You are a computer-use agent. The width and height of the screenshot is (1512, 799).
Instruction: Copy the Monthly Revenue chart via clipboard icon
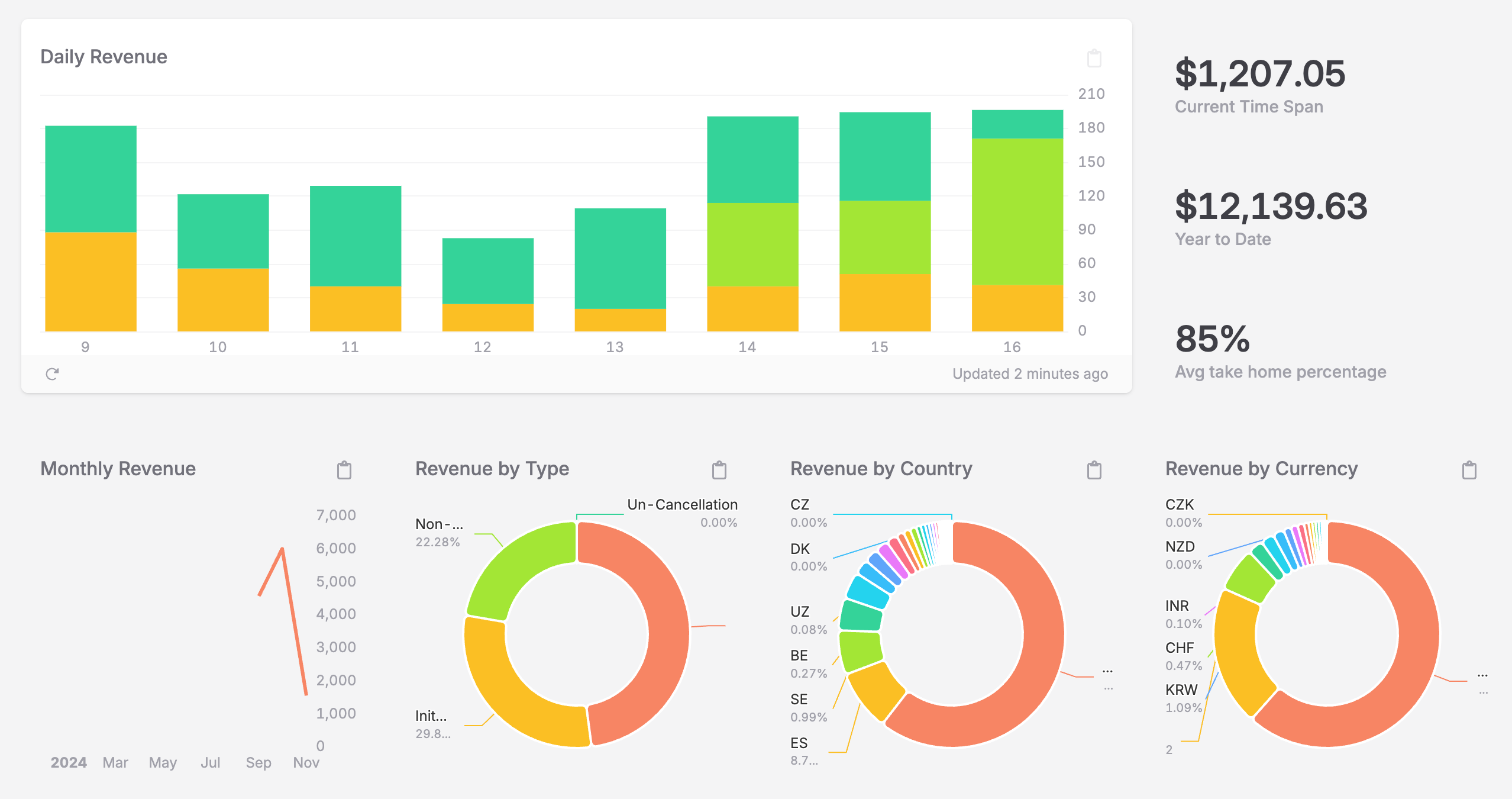coord(344,471)
